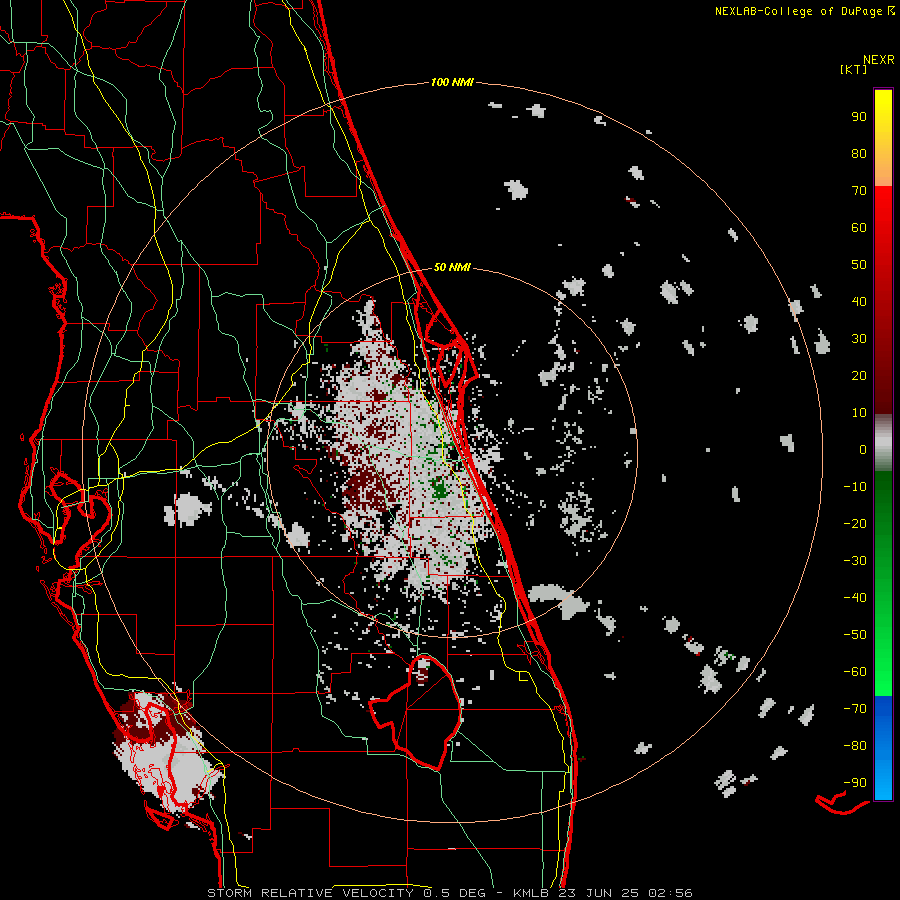The width and height of the screenshot is (900, 900).
Task: Click the -10 value on the velocity scale
Action: coord(855,487)
